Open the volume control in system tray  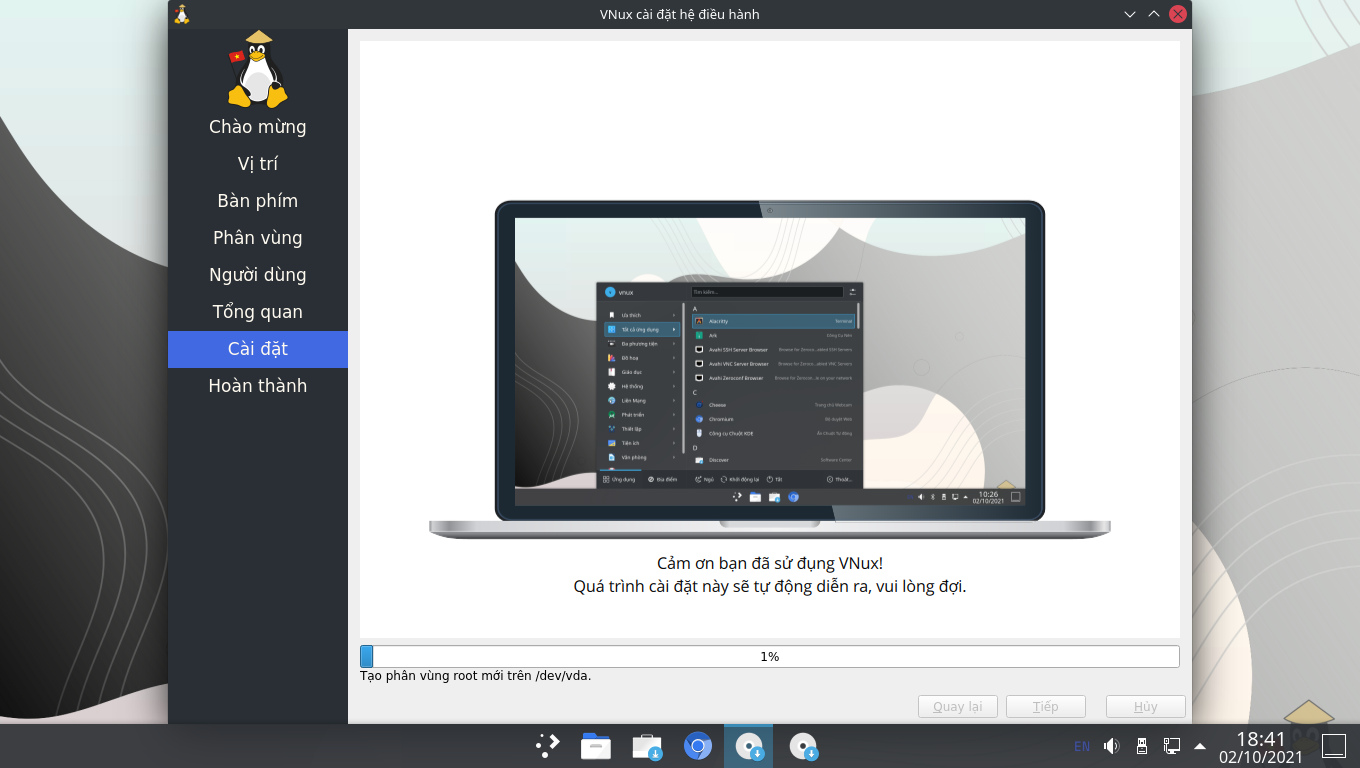[1111, 746]
